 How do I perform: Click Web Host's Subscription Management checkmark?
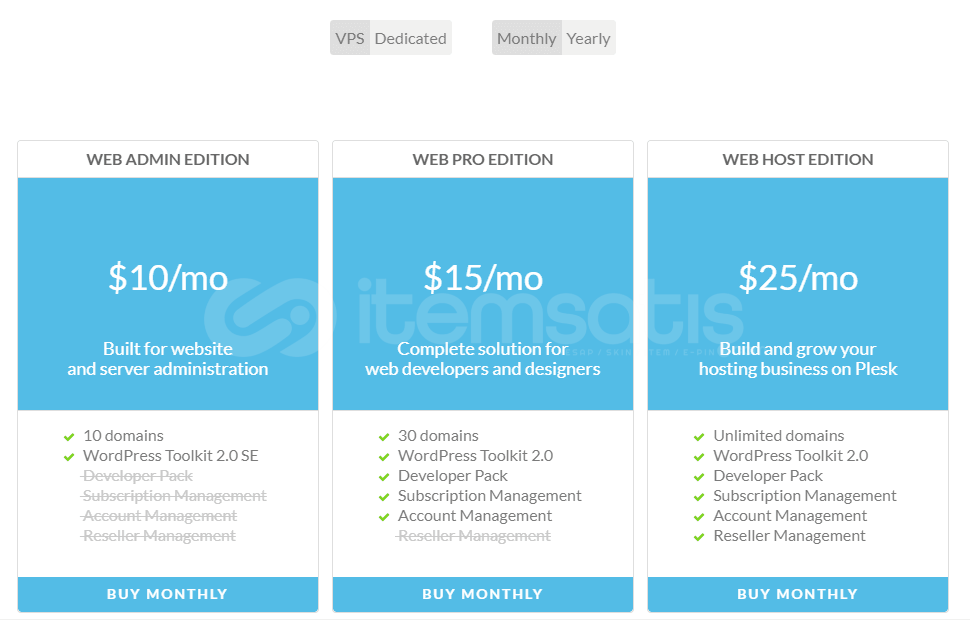699,497
